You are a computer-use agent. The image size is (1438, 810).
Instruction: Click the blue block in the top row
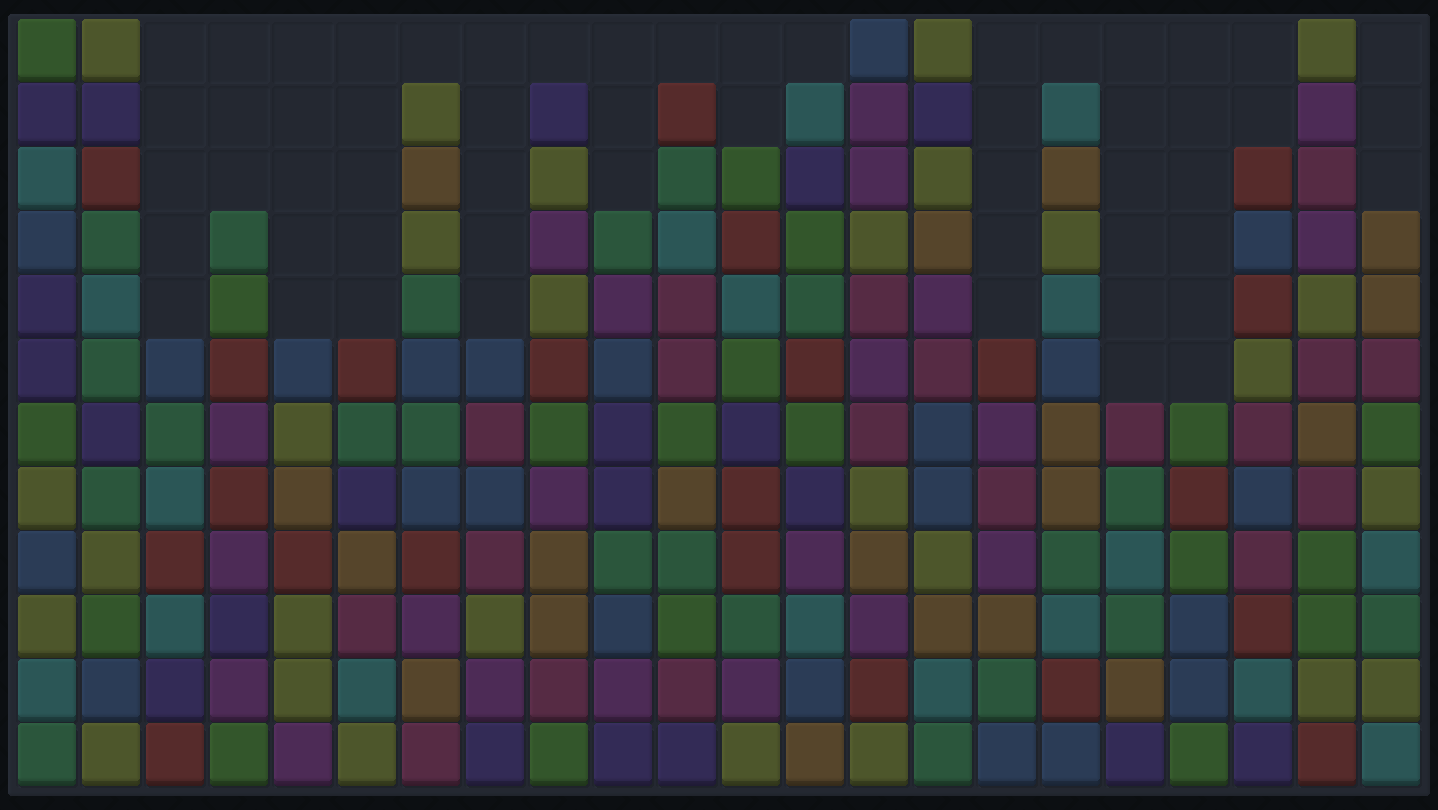click(x=879, y=49)
